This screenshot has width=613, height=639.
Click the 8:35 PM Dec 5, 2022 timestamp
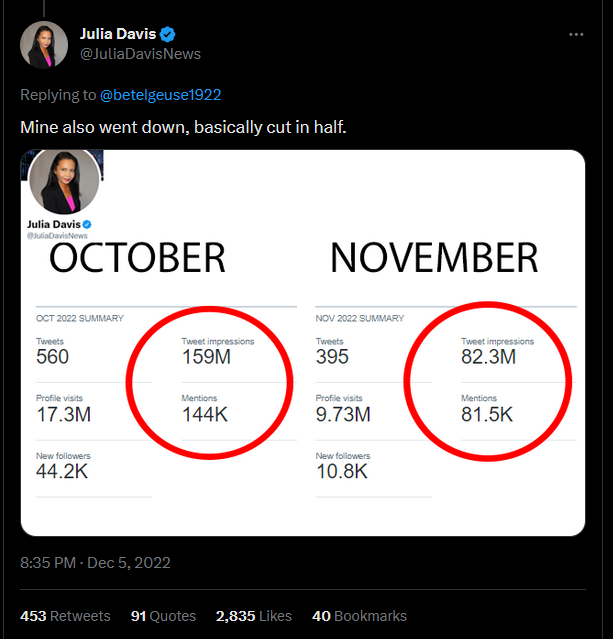click(95, 563)
